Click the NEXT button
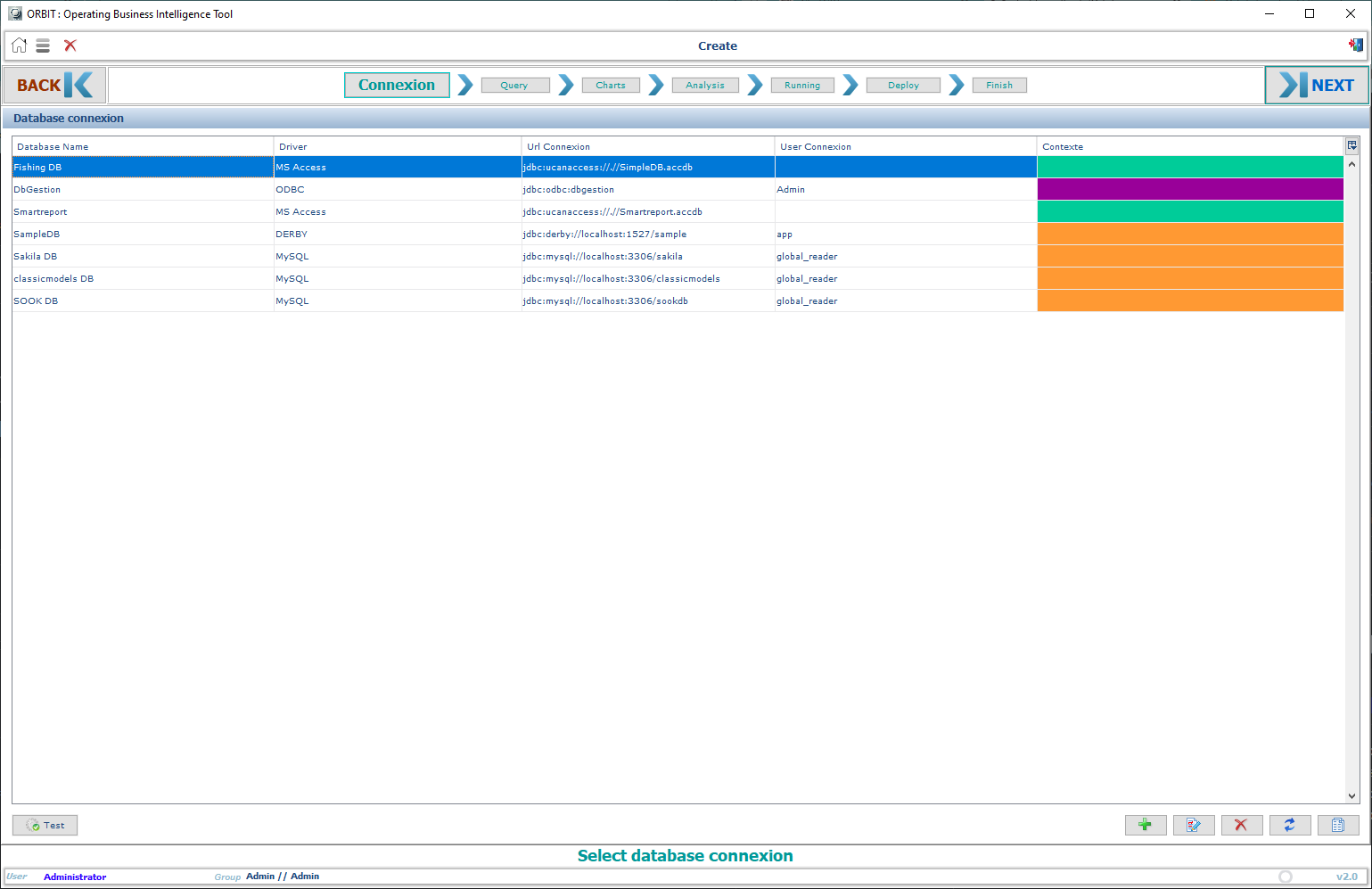1372x889 pixels. 1317,85
